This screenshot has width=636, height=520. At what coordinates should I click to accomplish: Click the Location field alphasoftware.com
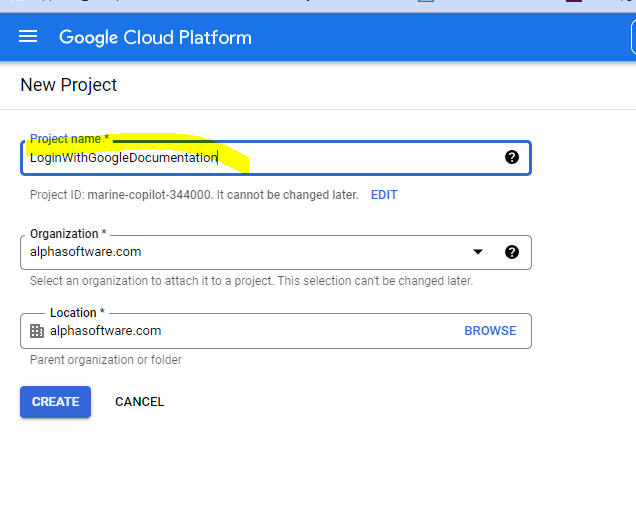pyautogui.click(x=276, y=331)
